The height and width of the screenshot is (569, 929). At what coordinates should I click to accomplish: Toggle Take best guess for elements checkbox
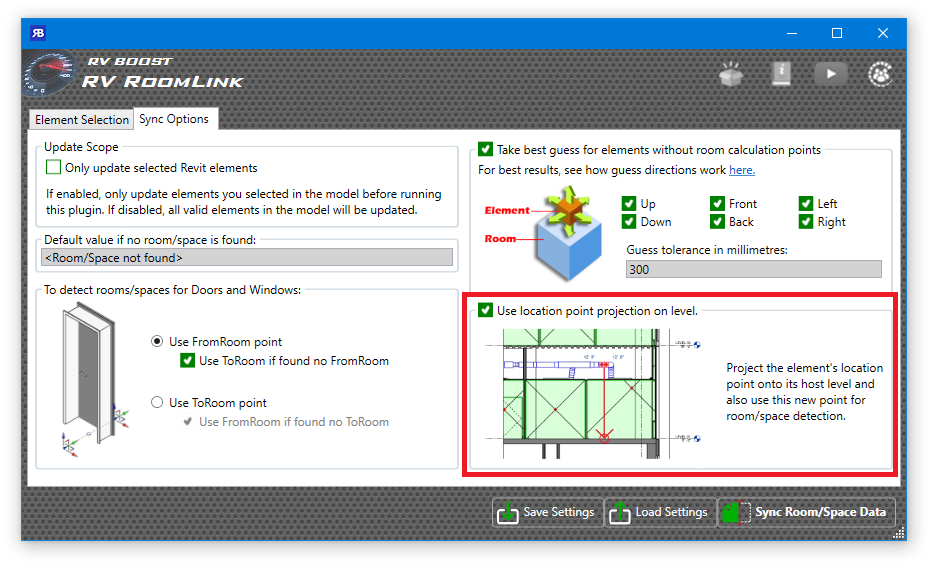pyautogui.click(x=485, y=149)
